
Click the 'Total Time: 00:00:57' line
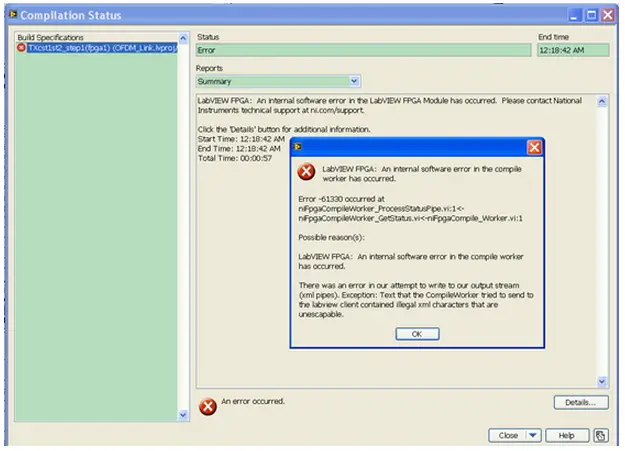(x=235, y=158)
